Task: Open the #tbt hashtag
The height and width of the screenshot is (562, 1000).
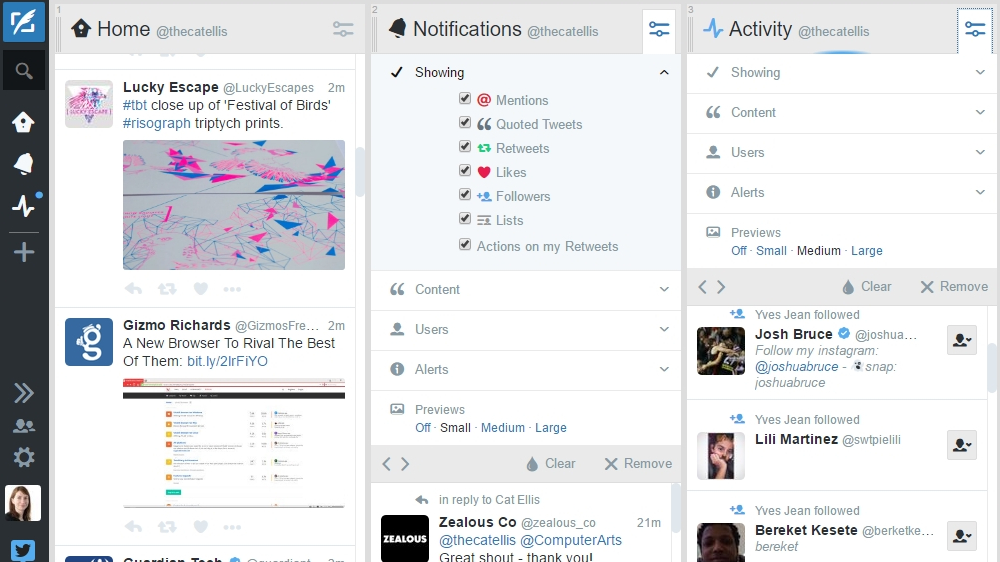Action: [135, 105]
